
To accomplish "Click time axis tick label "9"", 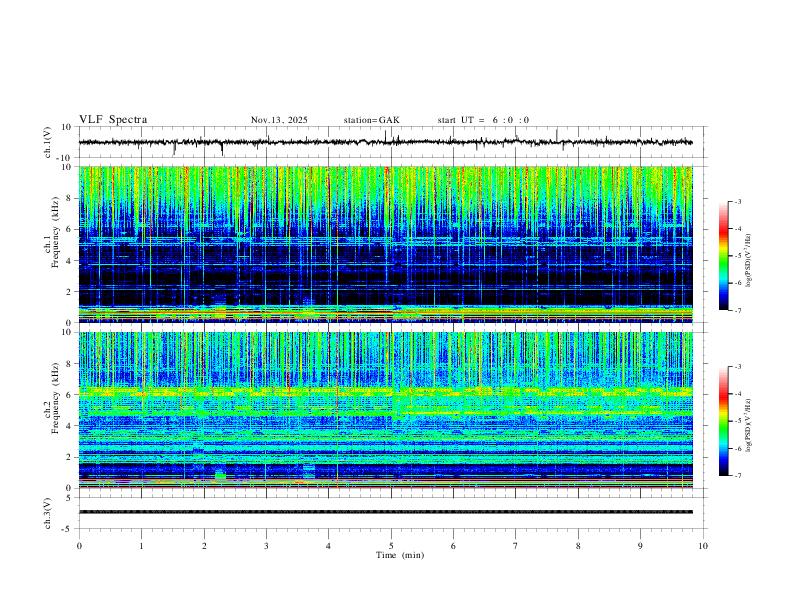I will pyautogui.click(x=640, y=546).
